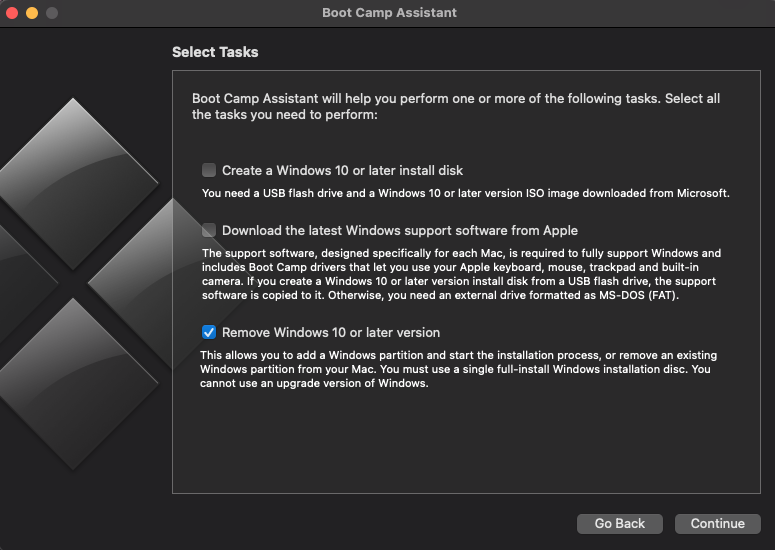Close the Boot Camp Assistant window
Screen dimensions: 775x550
[x=13, y=13]
